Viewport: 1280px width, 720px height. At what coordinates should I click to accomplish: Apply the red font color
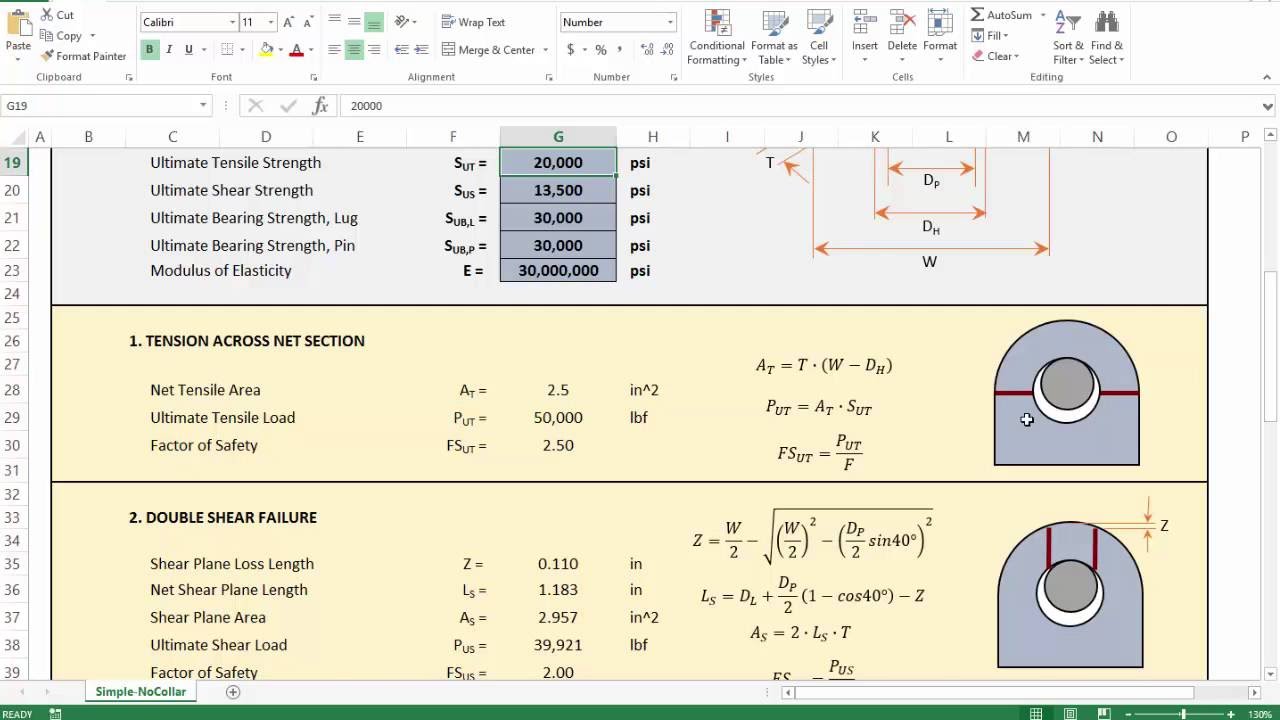click(296, 49)
